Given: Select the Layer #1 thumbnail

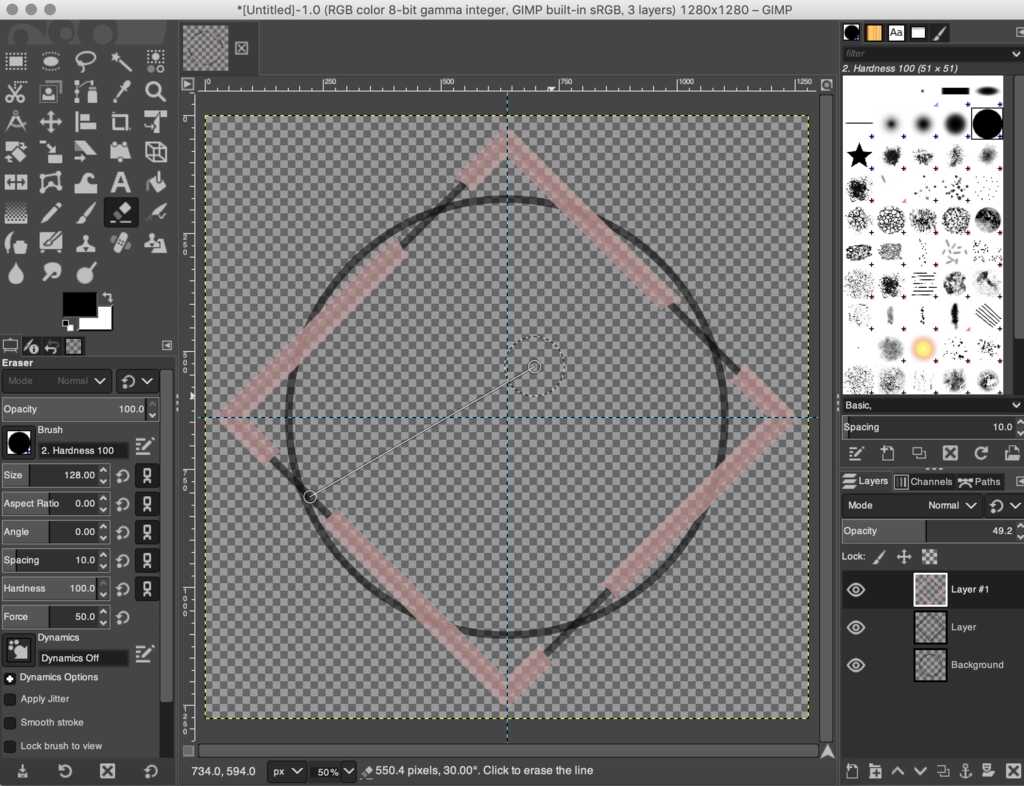Looking at the screenshot, I should point(930,589).
